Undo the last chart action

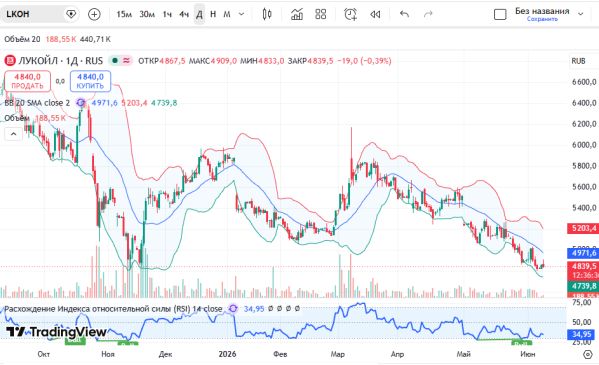click(404, 14)
